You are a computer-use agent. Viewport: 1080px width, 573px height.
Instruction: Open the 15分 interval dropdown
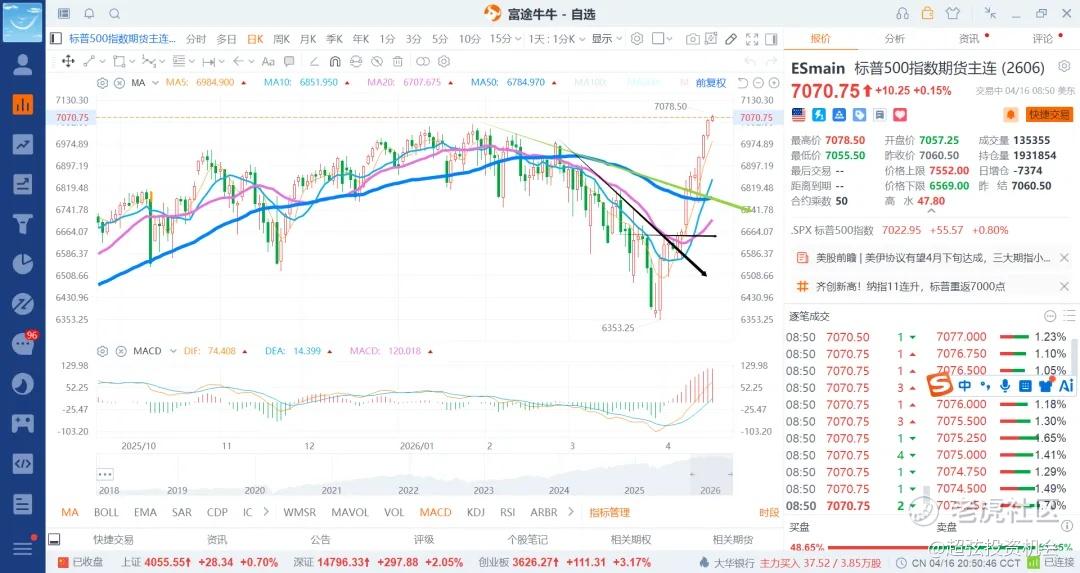(x=505, y=39)
